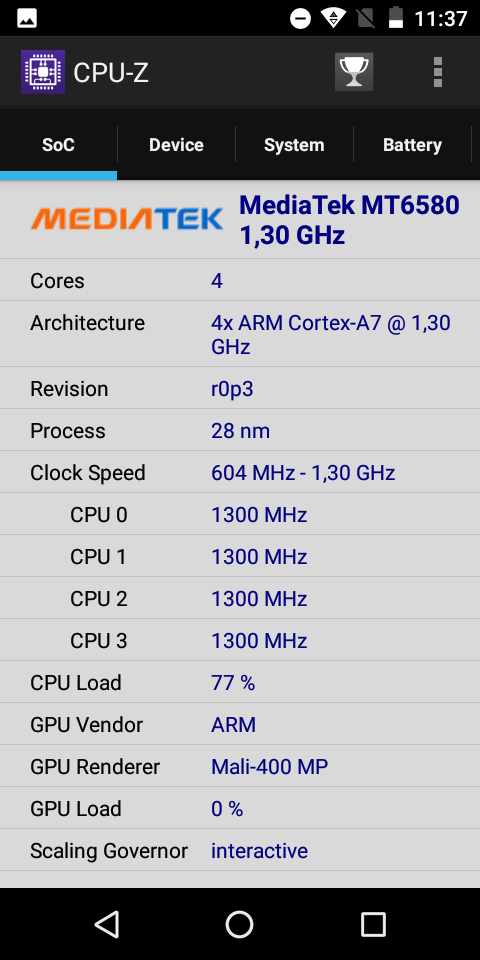Open the trophy validation icon
The height and width of the screenshot is (960, 480).
[x=354, y=72]
